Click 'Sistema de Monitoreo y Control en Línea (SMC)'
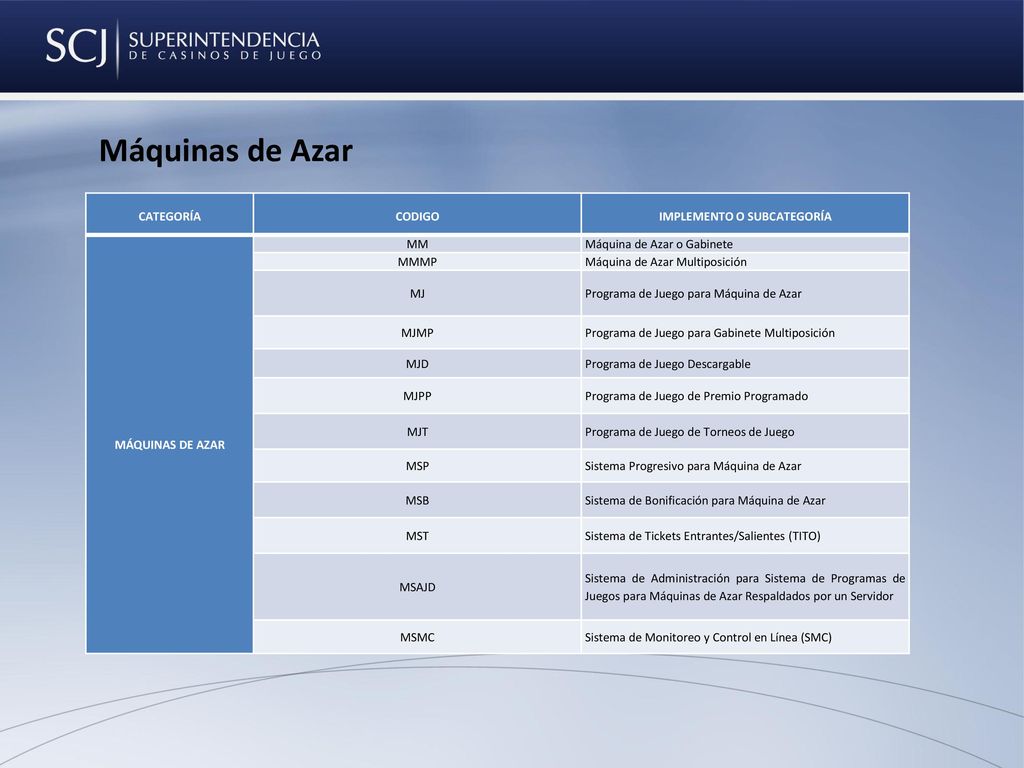 tap(708, 637)
